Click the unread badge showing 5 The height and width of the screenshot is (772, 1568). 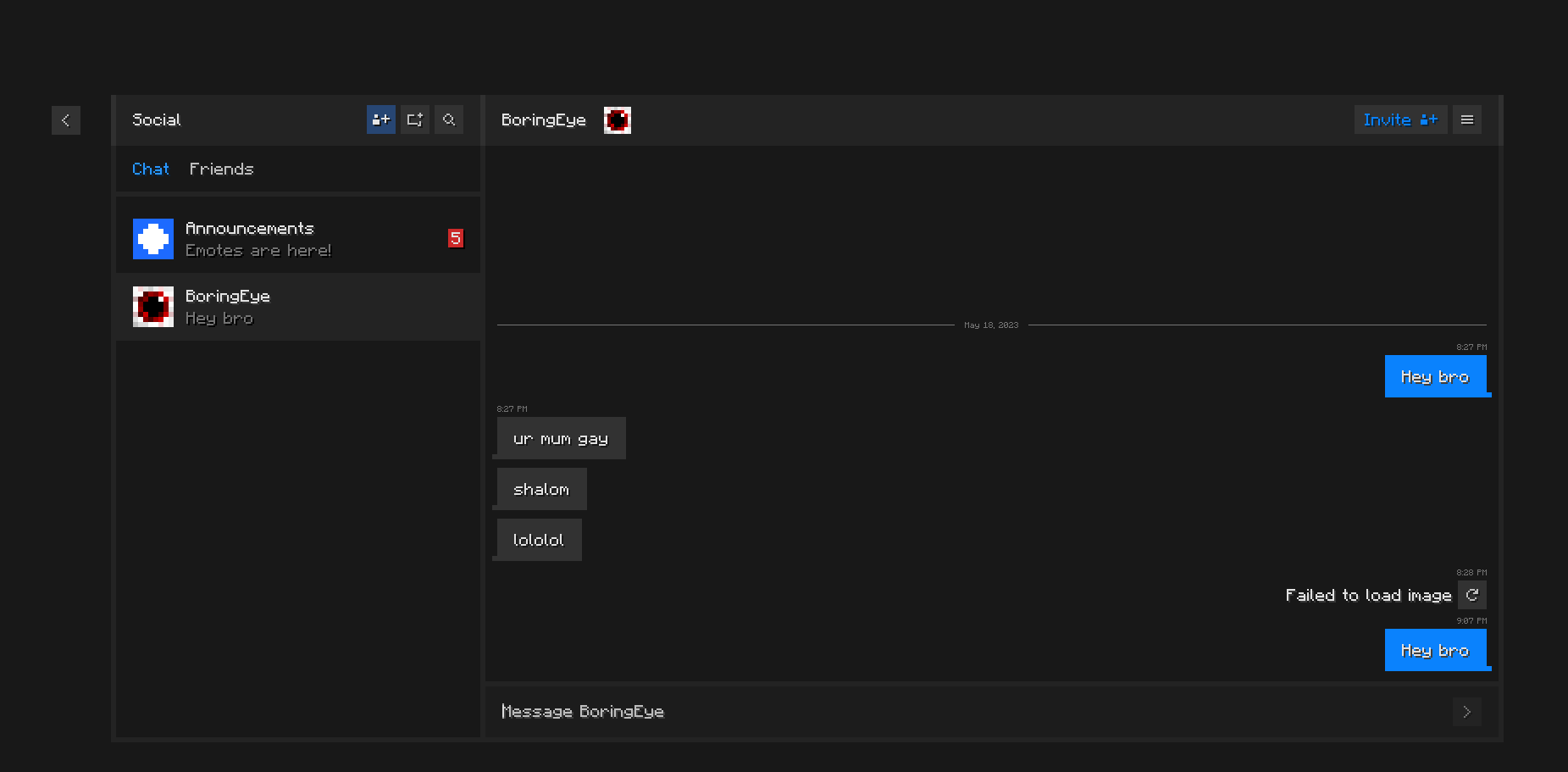(x=456, y=238)
